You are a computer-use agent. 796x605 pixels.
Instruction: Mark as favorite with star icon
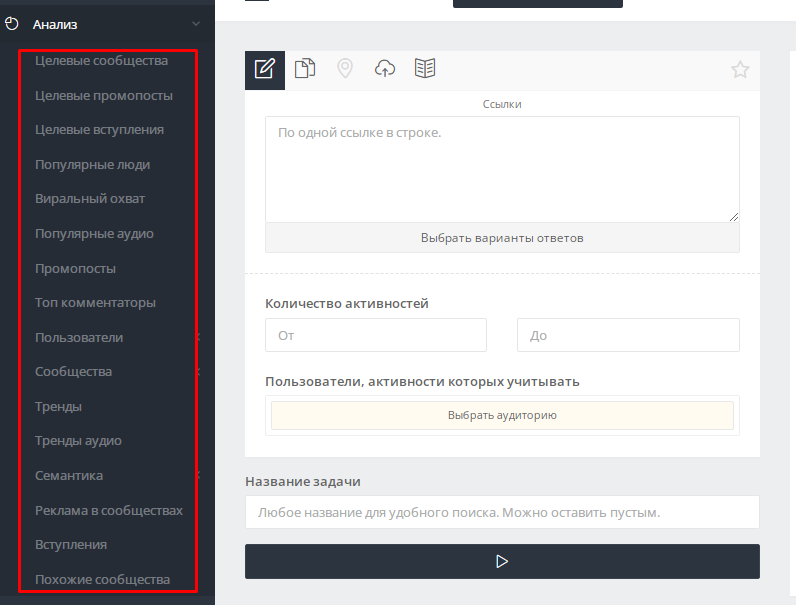[740, 69]
